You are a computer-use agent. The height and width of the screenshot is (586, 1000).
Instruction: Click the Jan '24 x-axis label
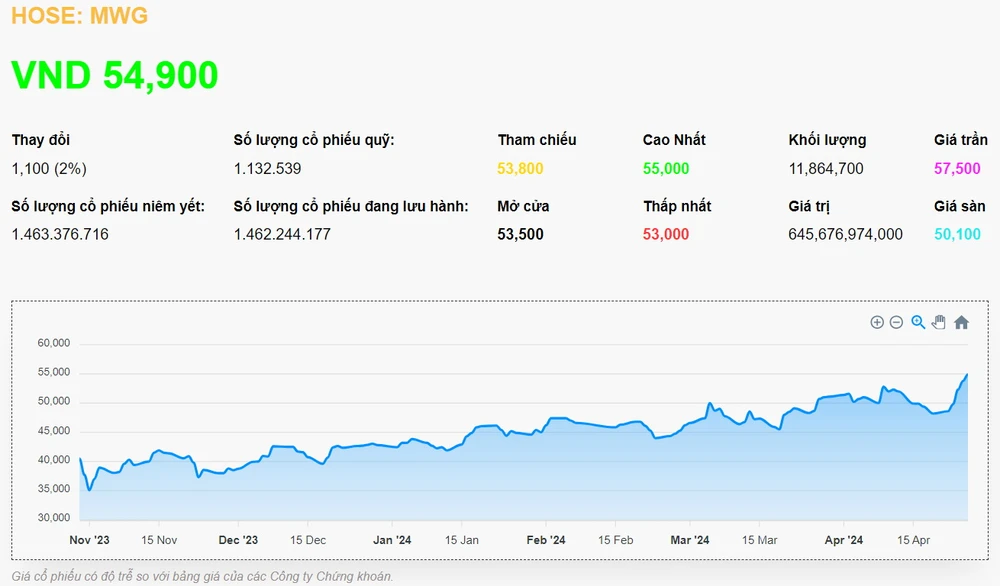pos(392,540)
